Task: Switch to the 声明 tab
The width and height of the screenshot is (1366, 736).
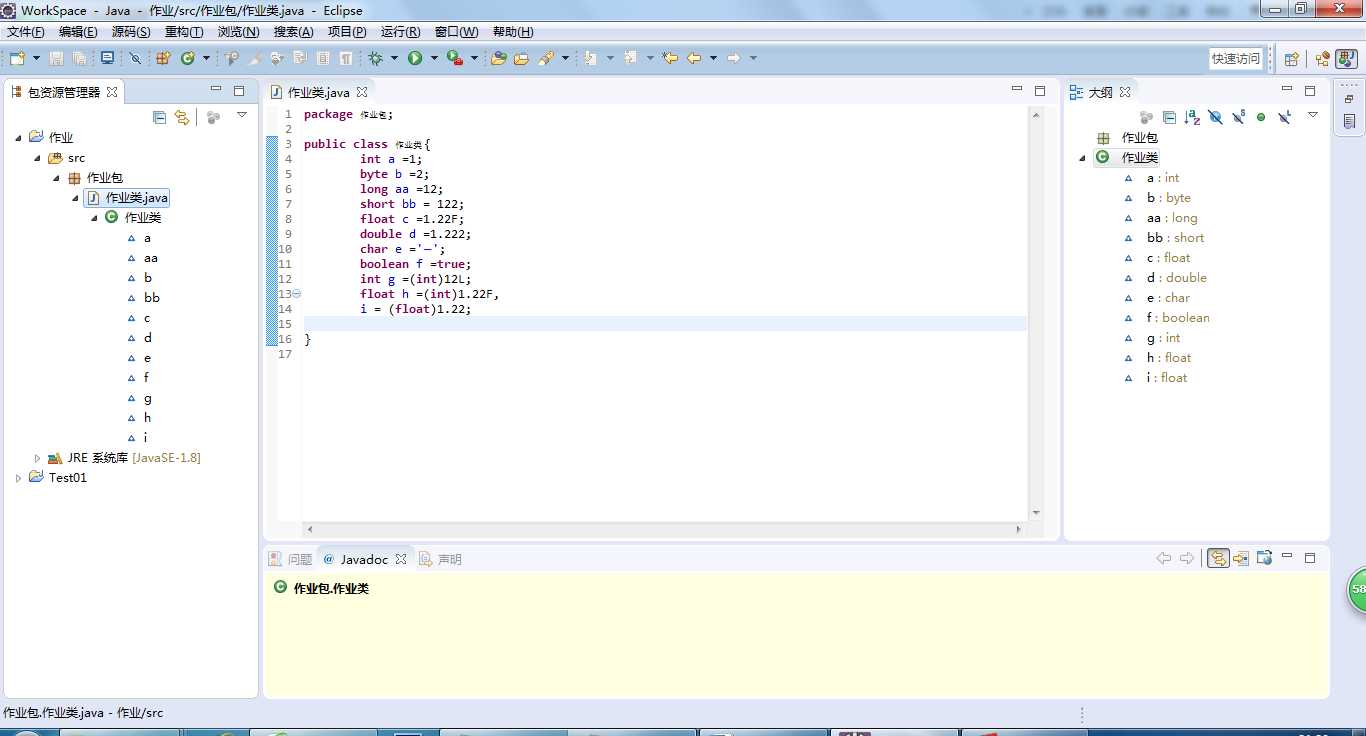Action: pos(441,559)
